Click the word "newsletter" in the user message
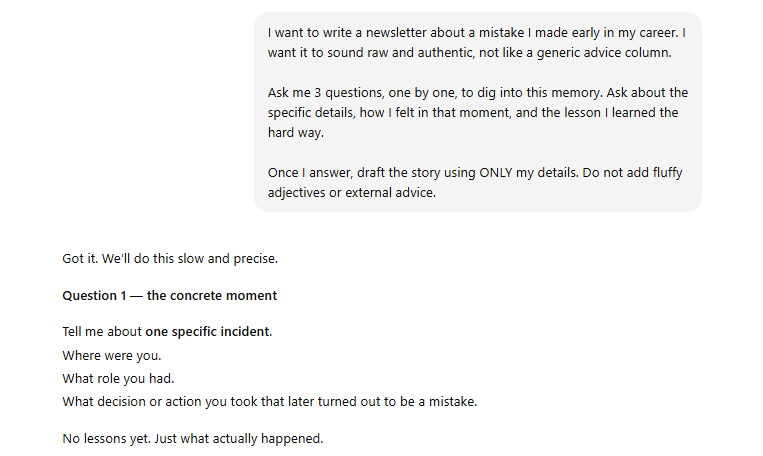 tap(396, 33)
